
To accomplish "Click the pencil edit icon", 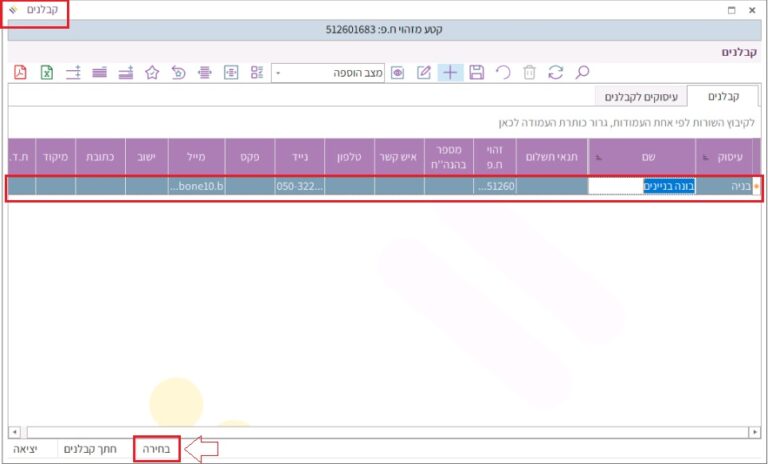I will (x=424, y=72).
